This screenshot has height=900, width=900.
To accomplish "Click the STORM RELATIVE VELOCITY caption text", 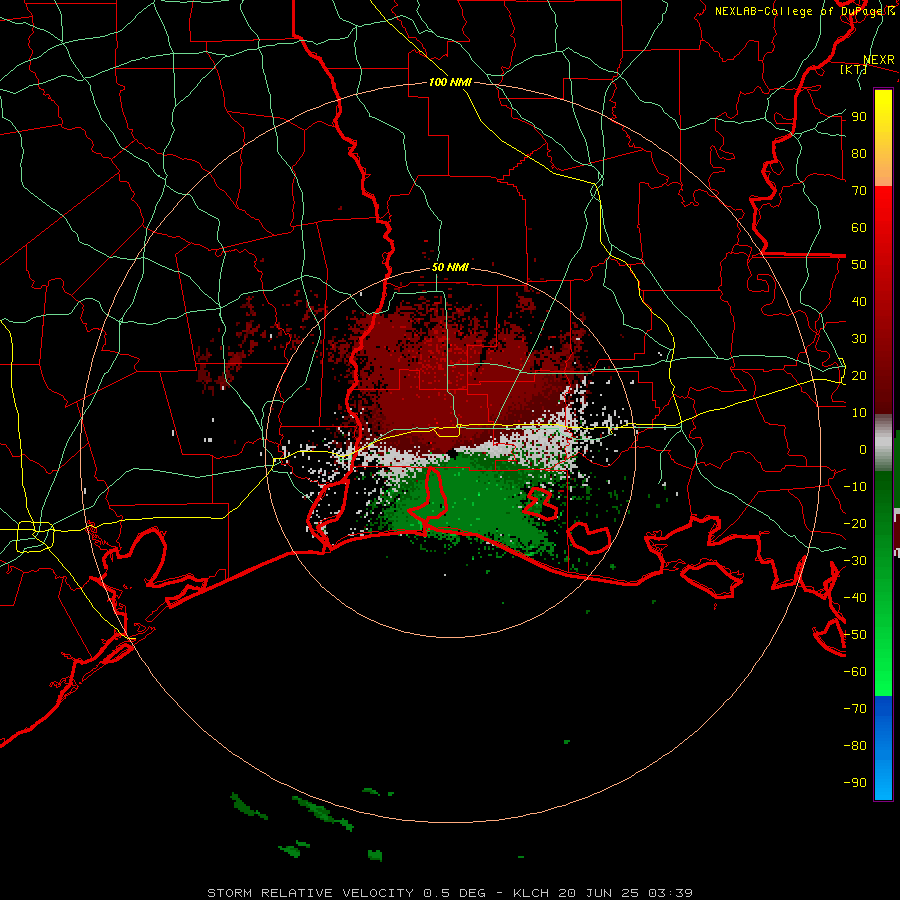I will pos(311,893).
